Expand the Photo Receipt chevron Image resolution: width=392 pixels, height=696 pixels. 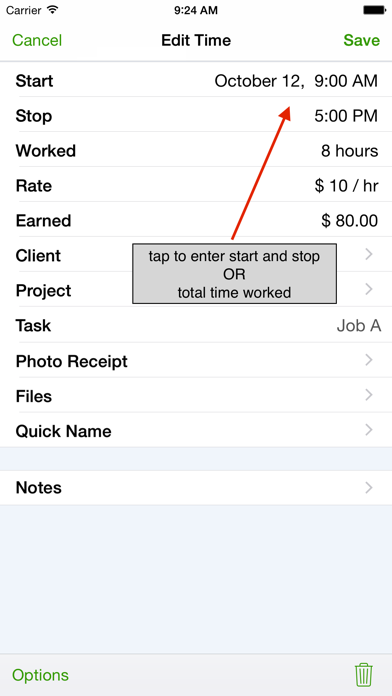click(368, 360)
